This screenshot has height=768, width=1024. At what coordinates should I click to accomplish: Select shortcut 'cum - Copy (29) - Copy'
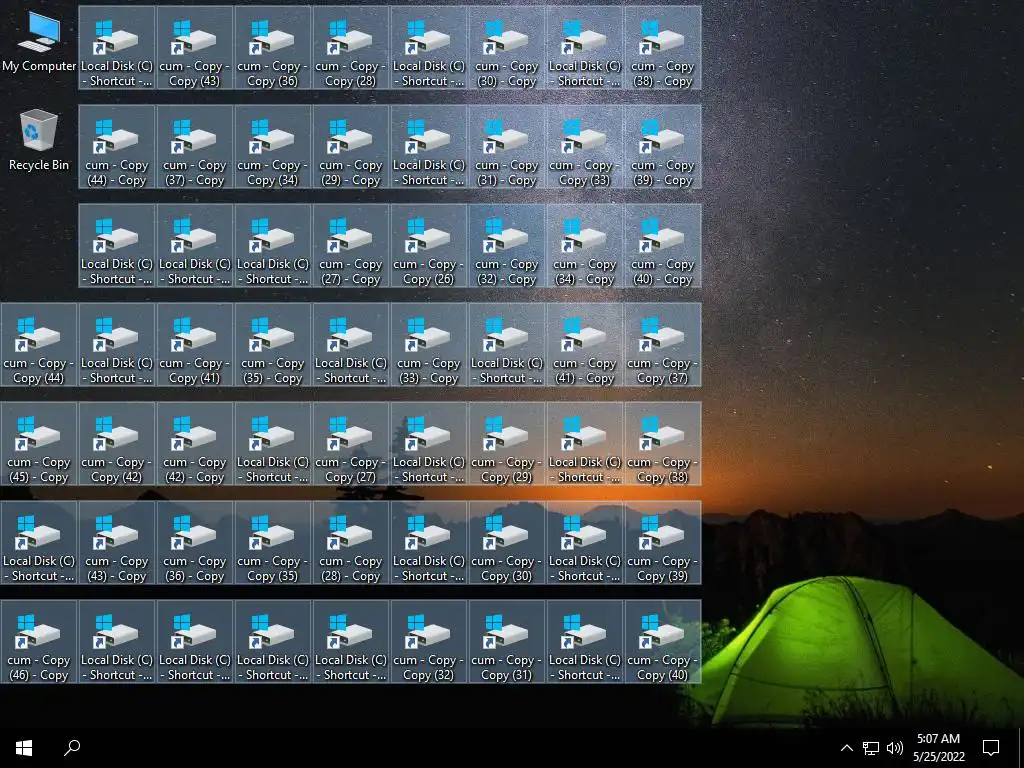point(351,147)
